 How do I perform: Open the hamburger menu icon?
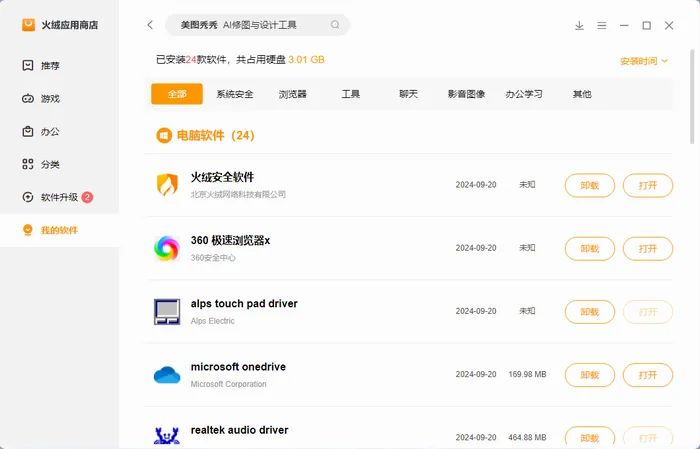[x=602, y=25]
